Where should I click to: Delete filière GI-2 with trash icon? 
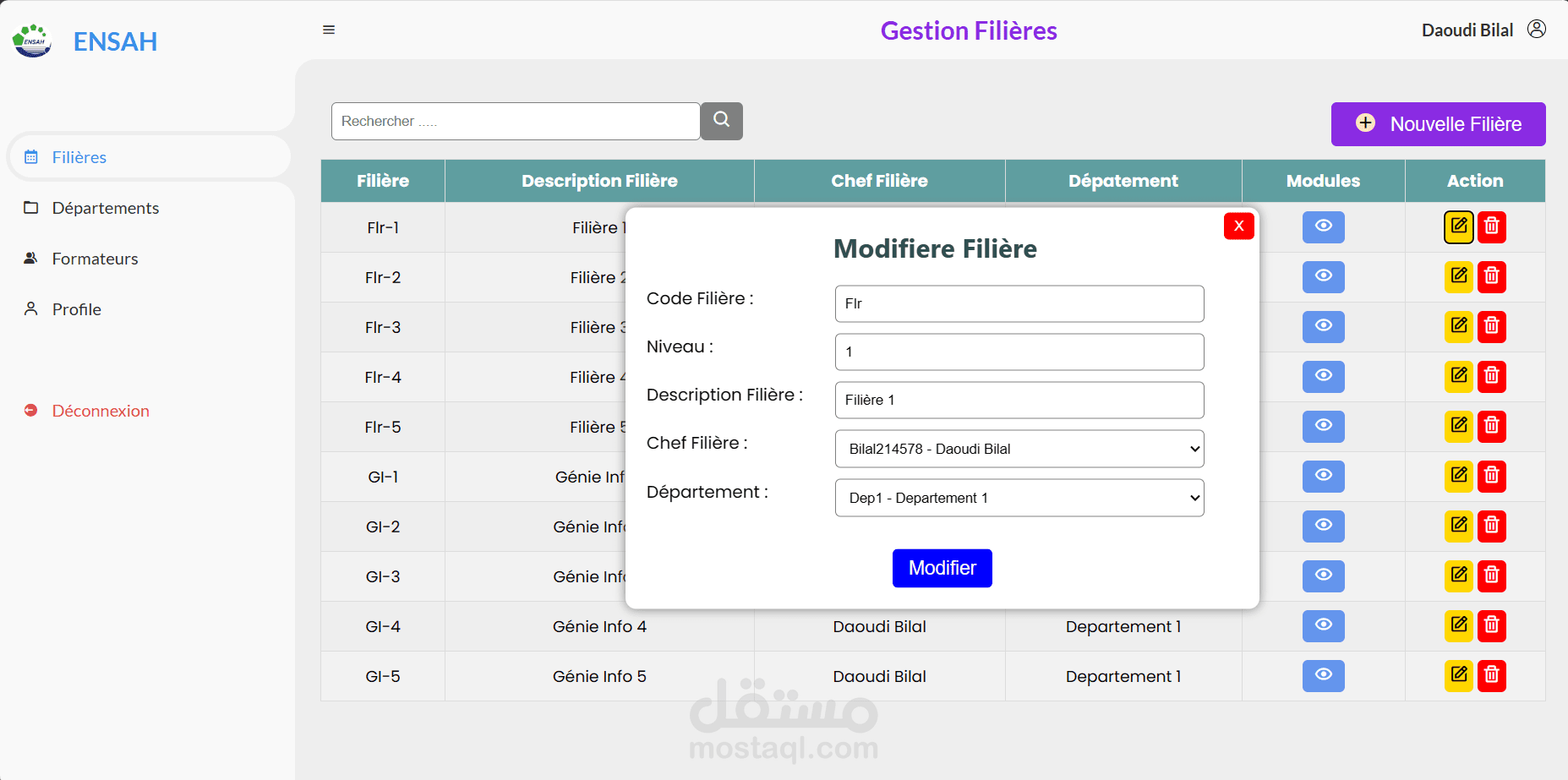point(1492,526)
